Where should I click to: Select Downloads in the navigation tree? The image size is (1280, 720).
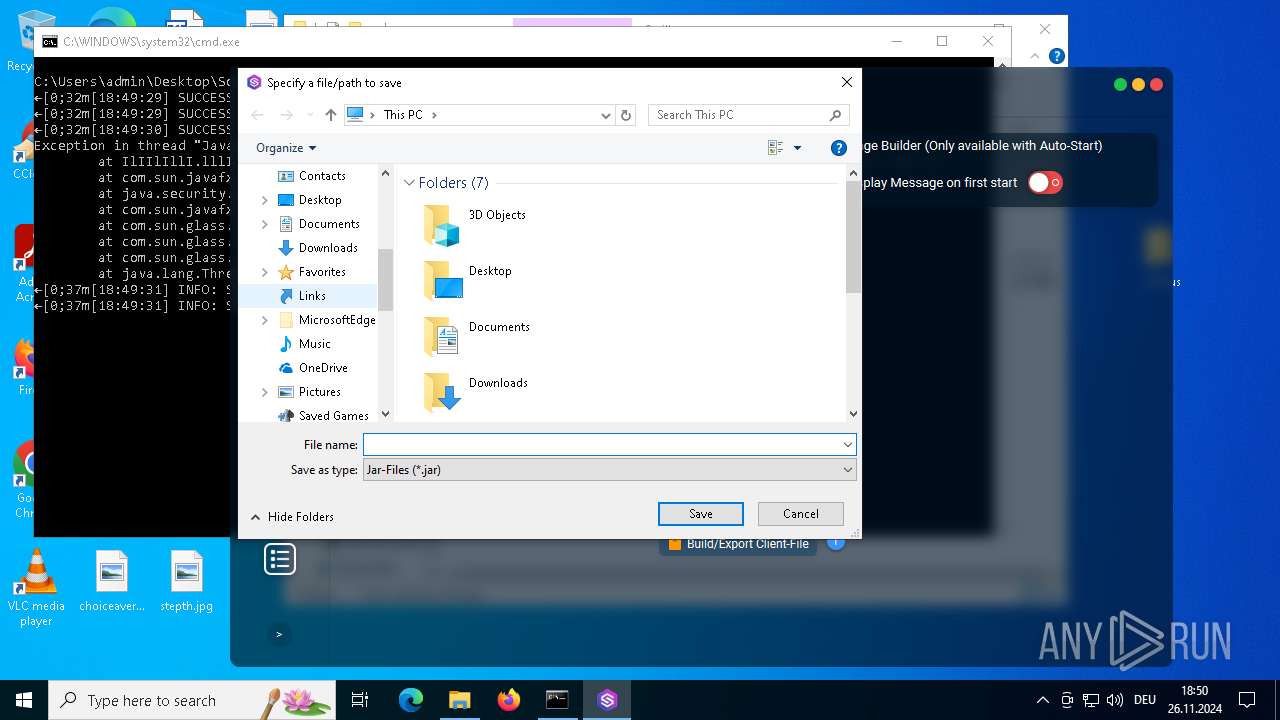(x=328, y=248)
